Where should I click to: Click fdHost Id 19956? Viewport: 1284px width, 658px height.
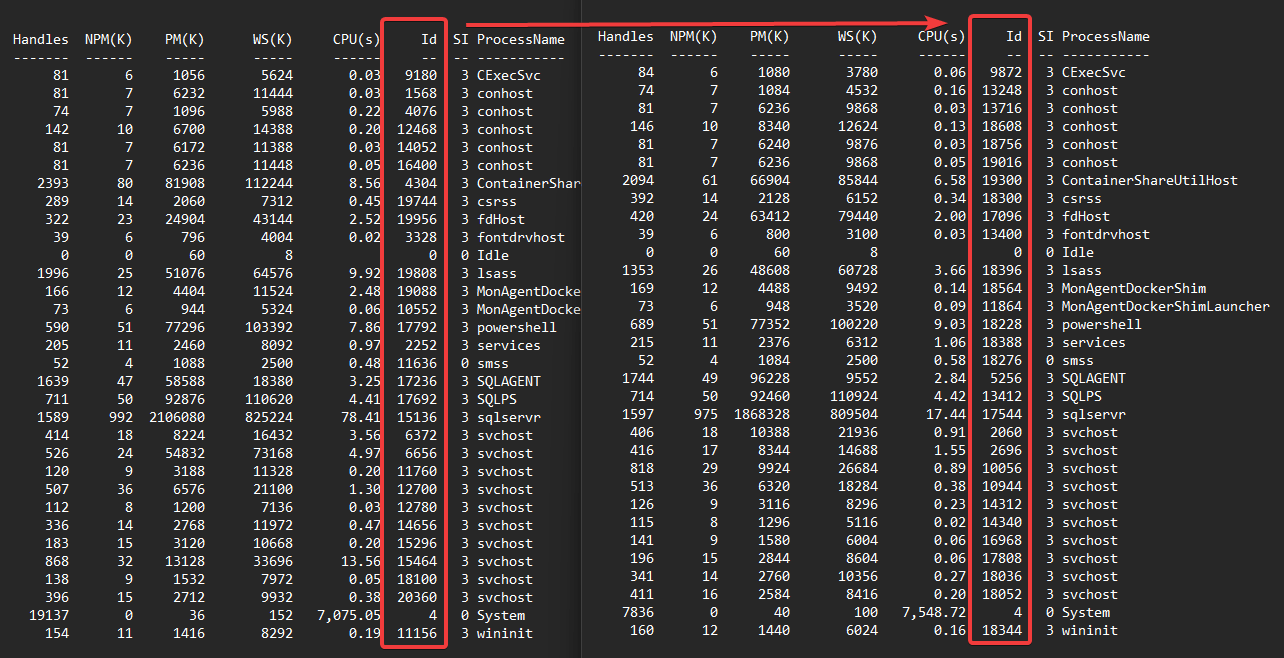tap(416, 219)
